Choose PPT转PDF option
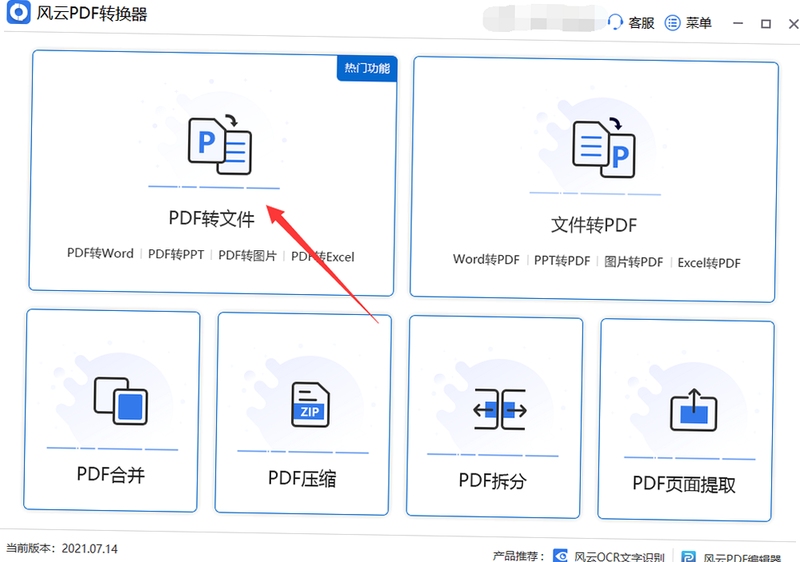Viewport: 800px width, 562px height. [x=562, y=261]
